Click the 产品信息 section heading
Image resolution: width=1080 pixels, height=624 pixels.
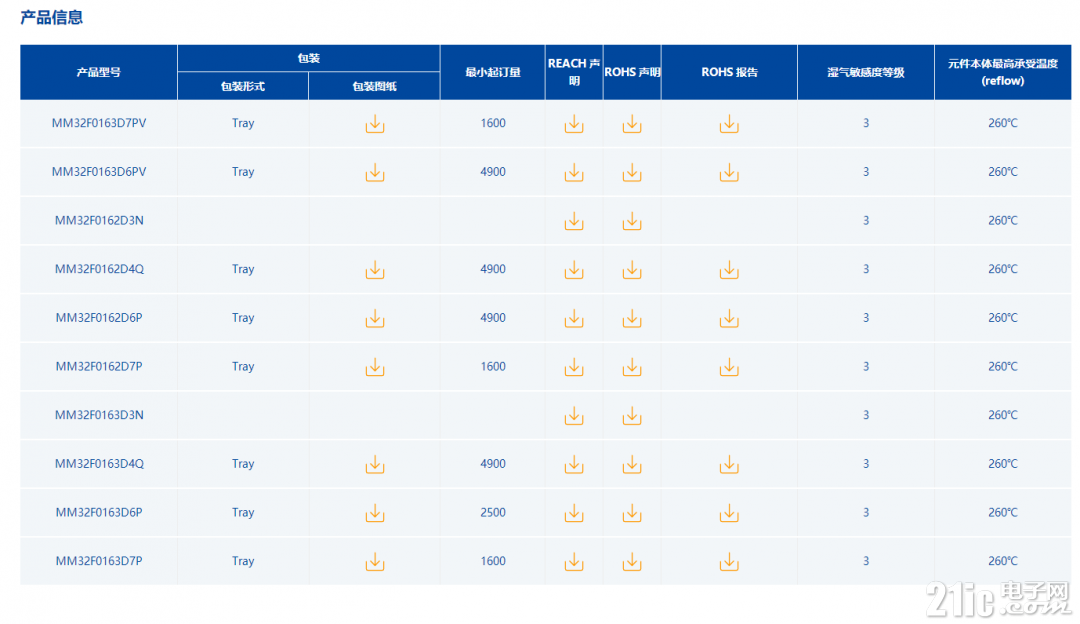tap(52, 17)
